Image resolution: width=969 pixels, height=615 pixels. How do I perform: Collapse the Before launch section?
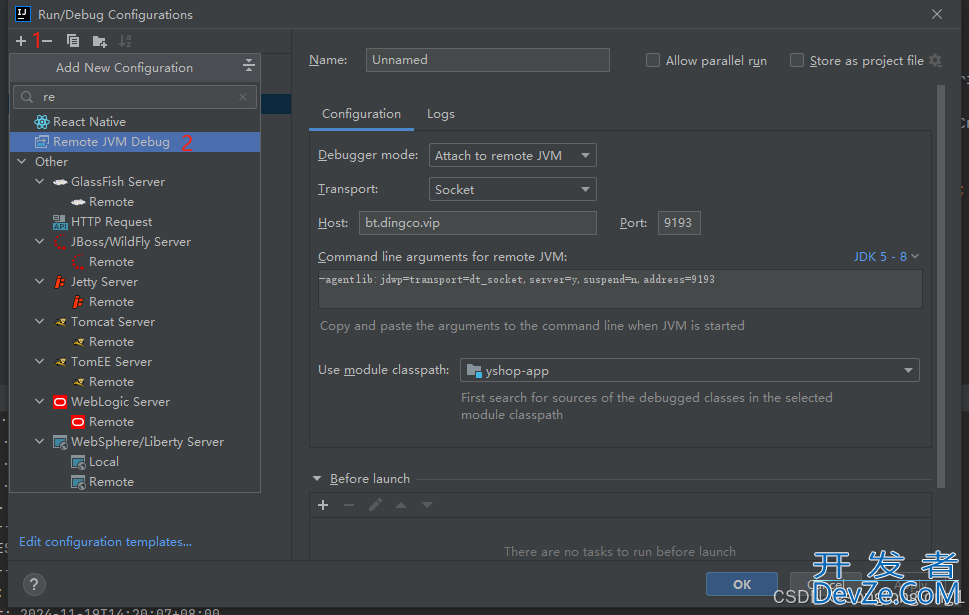317,479
